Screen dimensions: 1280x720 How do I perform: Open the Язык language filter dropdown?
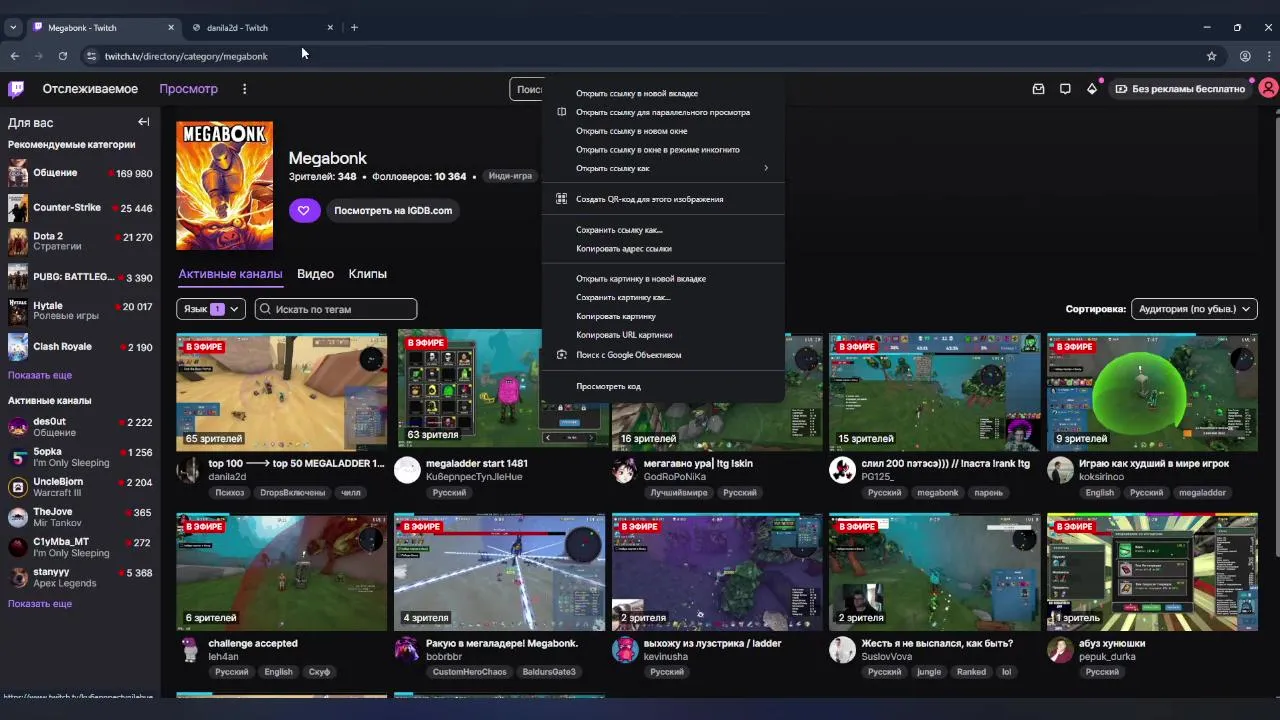click(211, 309)
